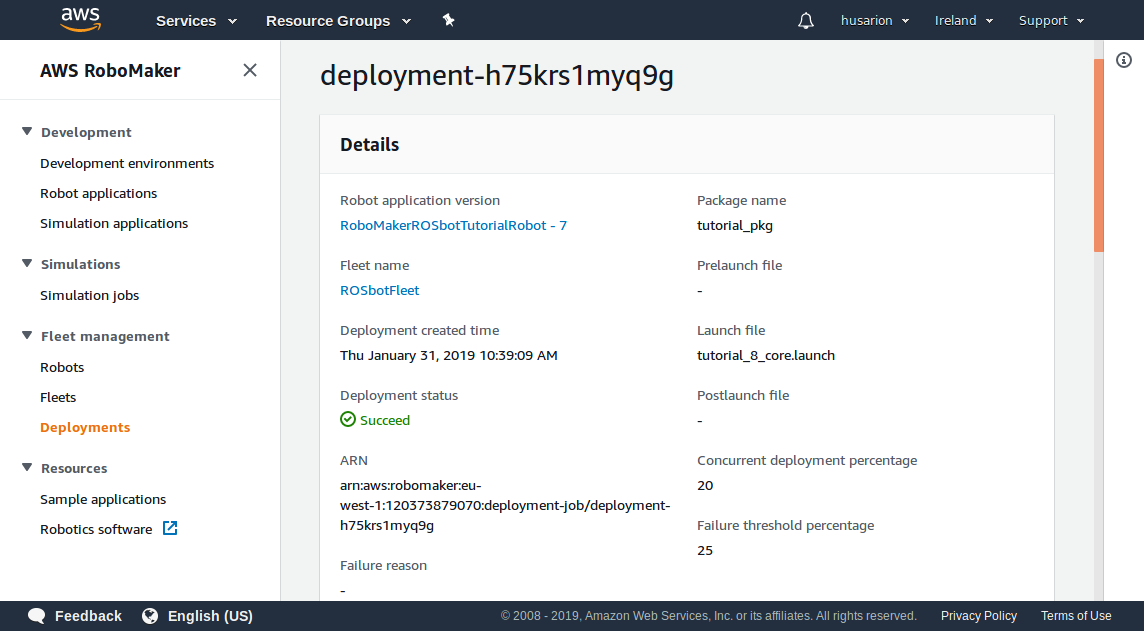This screenshot has height=631, width=1144.
Task: Close the AWS RoboMaker sidebar
Action: tap(250, 70)
